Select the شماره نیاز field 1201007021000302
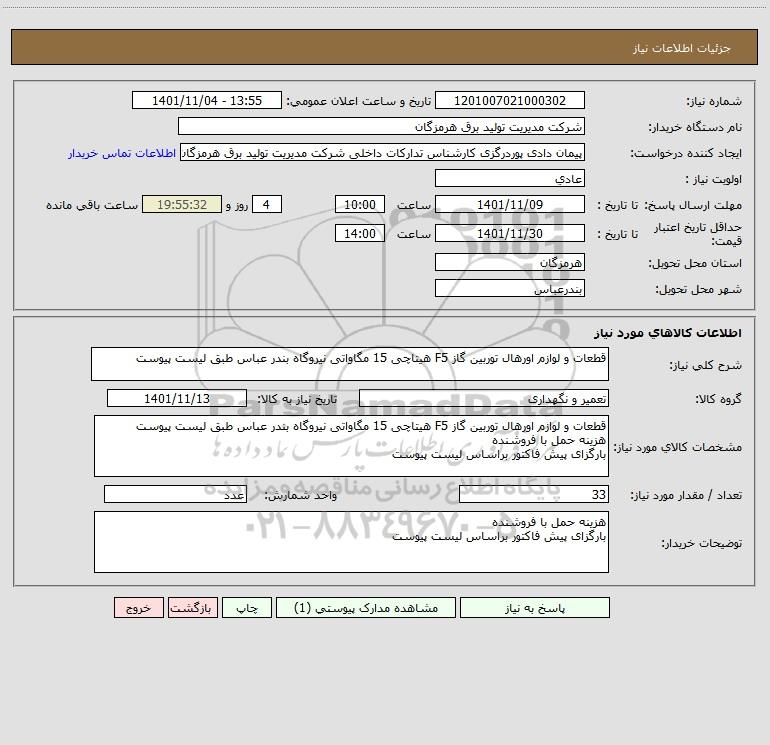The image size is (770, 745). (x=510, y=101)
